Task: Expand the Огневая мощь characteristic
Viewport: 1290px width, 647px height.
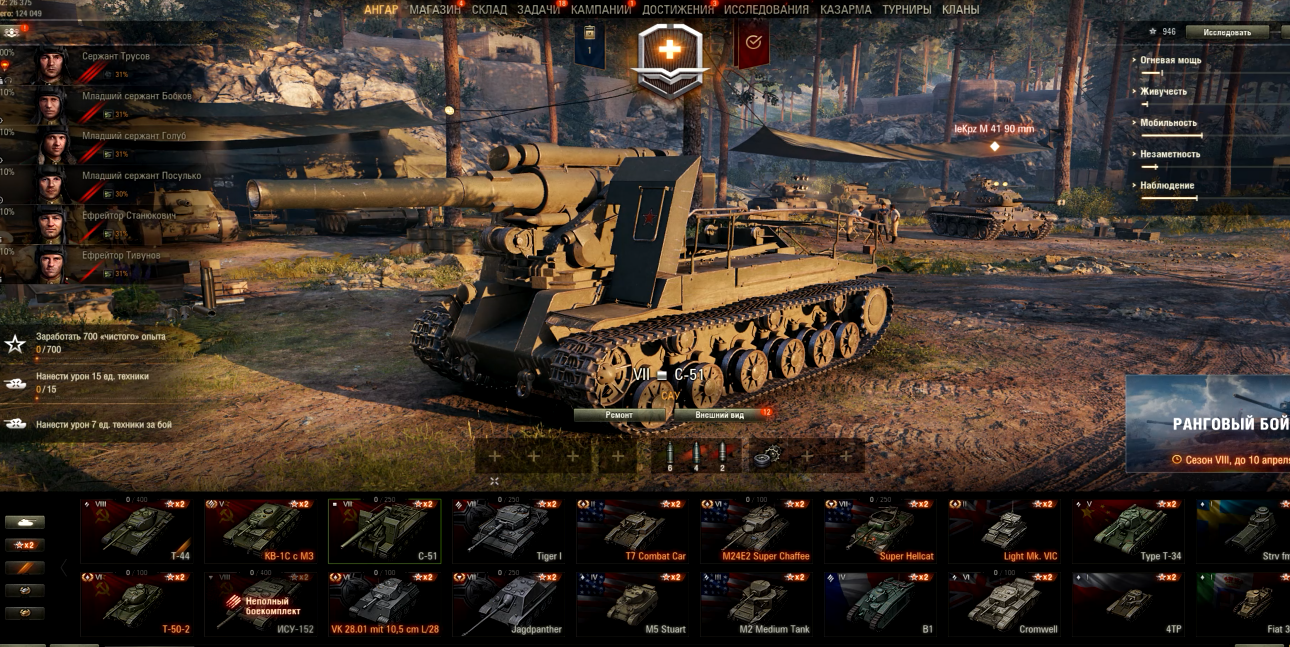Action: (1169, 60)
